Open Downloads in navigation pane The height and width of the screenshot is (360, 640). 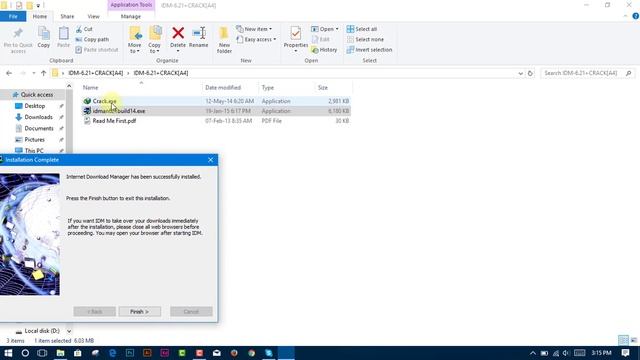[x=38, y=117]
